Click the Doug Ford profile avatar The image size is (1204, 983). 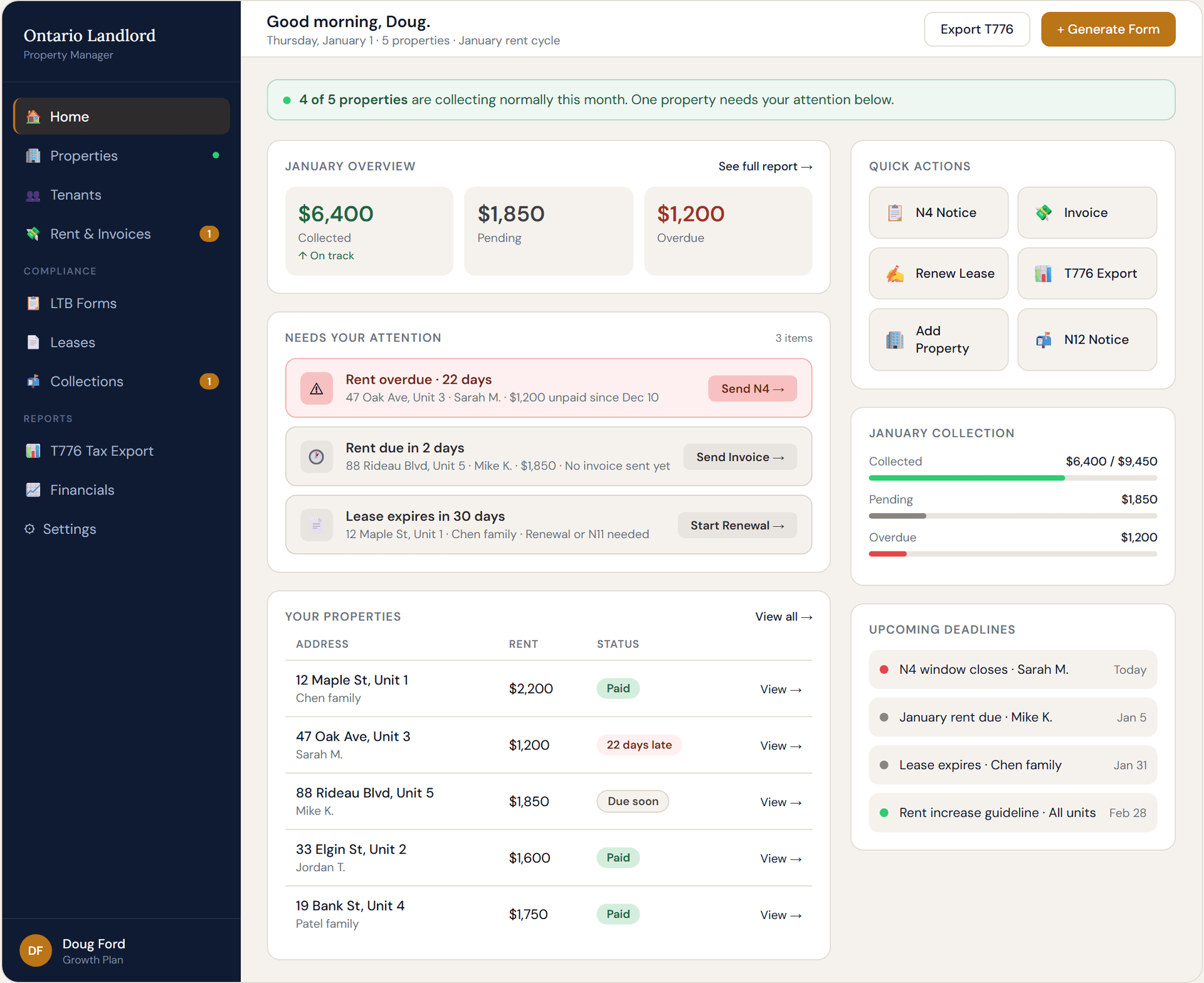(x=35, y=950)
